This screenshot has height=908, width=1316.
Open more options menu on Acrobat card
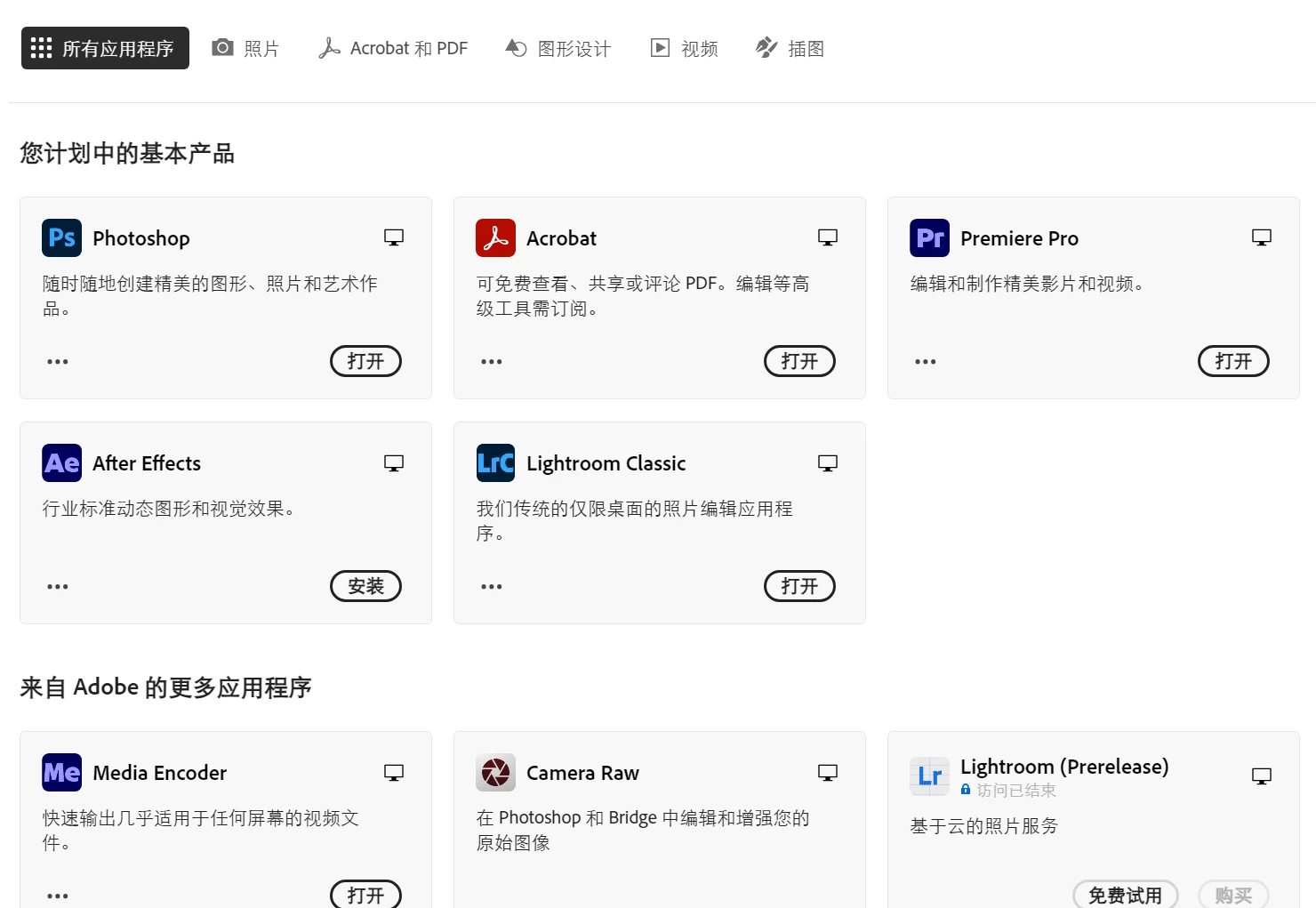492,362
